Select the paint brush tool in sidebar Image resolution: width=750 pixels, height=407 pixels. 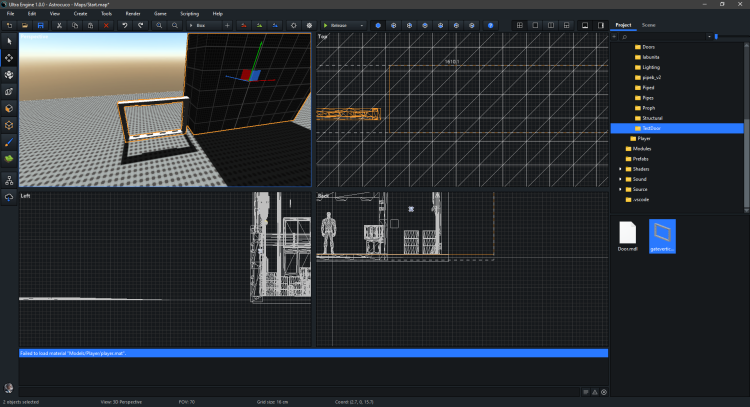9,141
